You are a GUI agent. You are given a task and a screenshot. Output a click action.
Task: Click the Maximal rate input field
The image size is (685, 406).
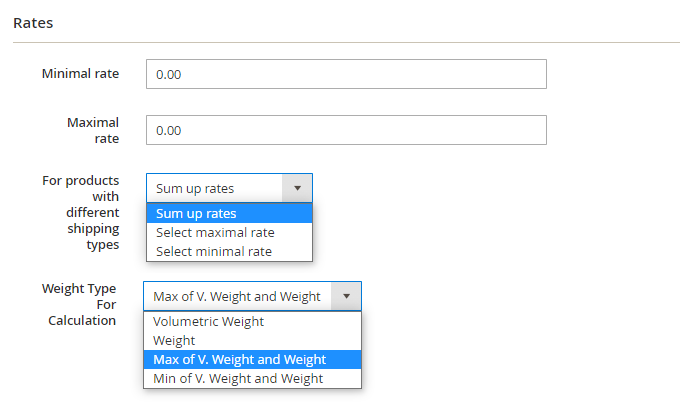pyautogui.click(x=346, y=130)
